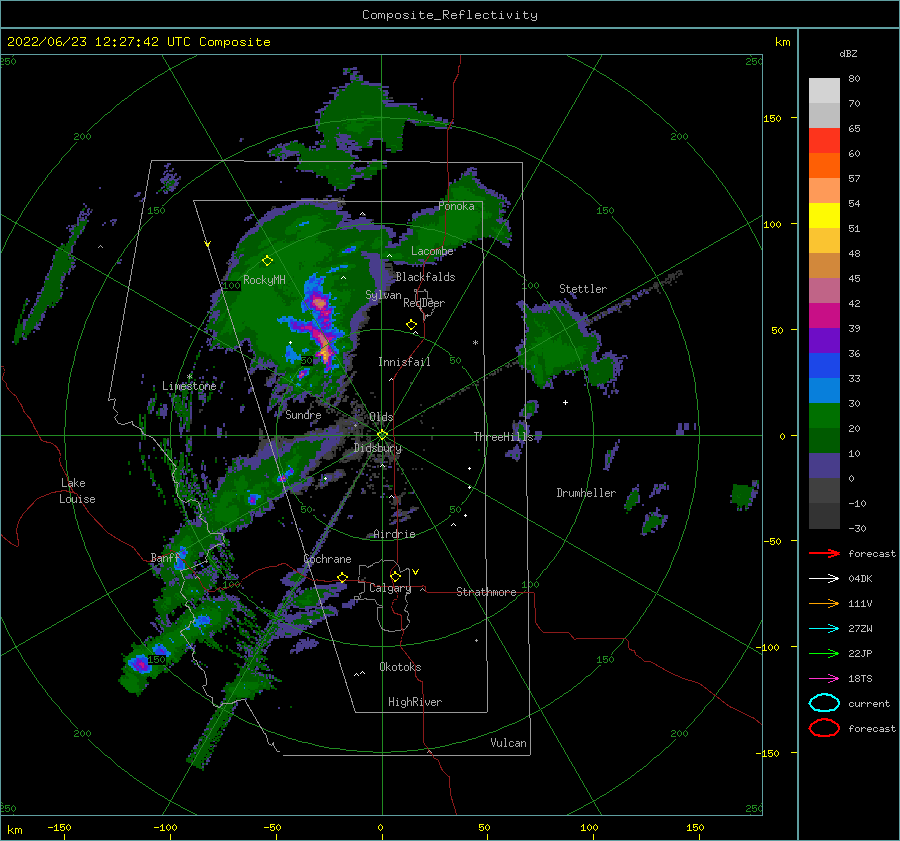Click the HighRiver label
The width and height of the screenshot is (900, 841).
coord(415,702)
